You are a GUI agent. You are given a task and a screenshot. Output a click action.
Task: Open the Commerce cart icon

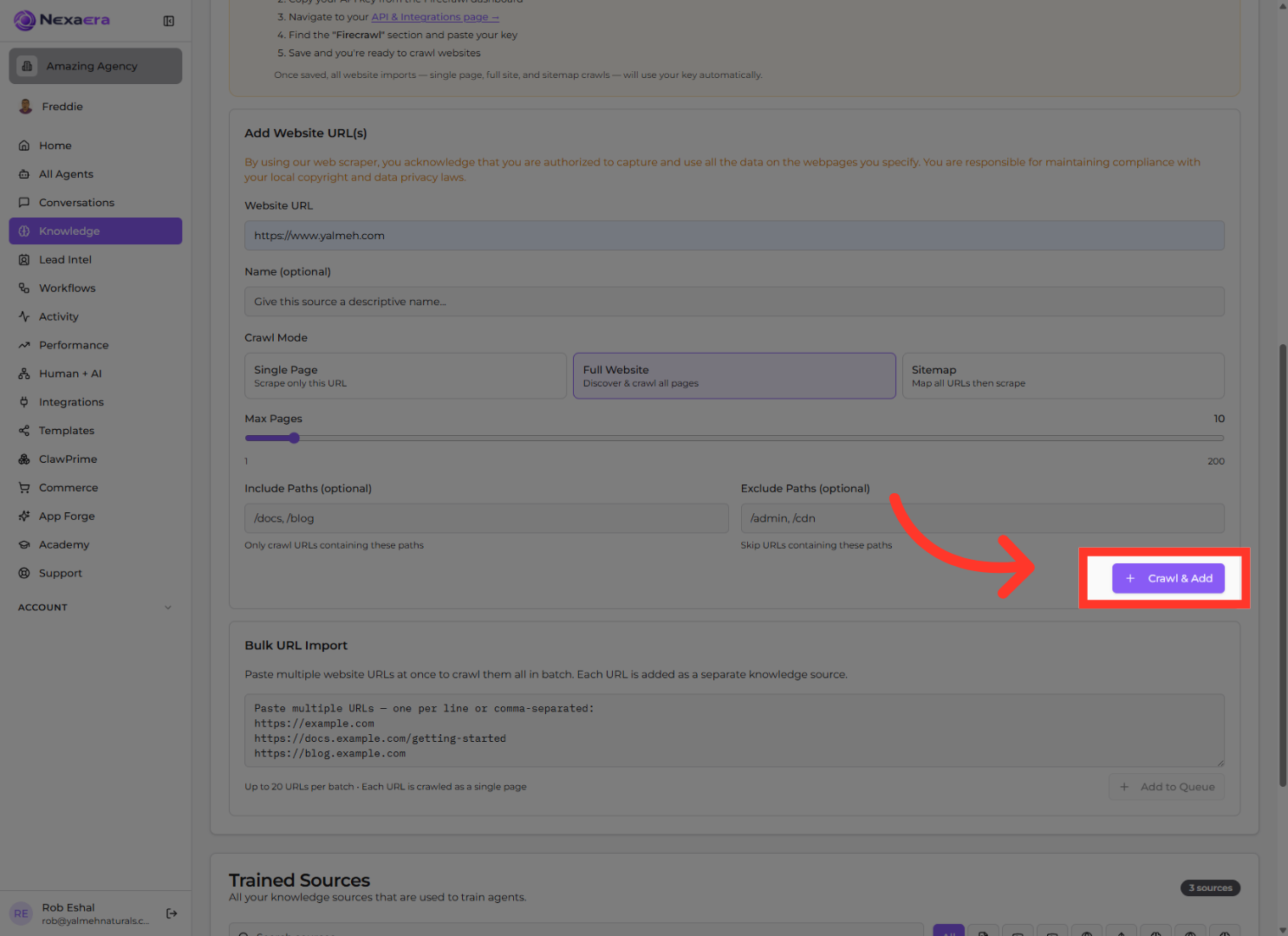pyautogui.click(x=24, y=488)
